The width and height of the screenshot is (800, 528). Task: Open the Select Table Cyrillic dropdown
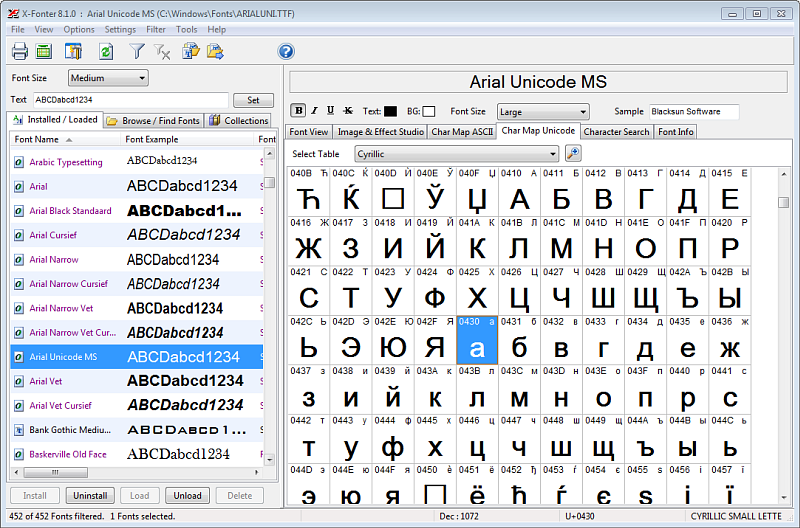coord(456,154)
